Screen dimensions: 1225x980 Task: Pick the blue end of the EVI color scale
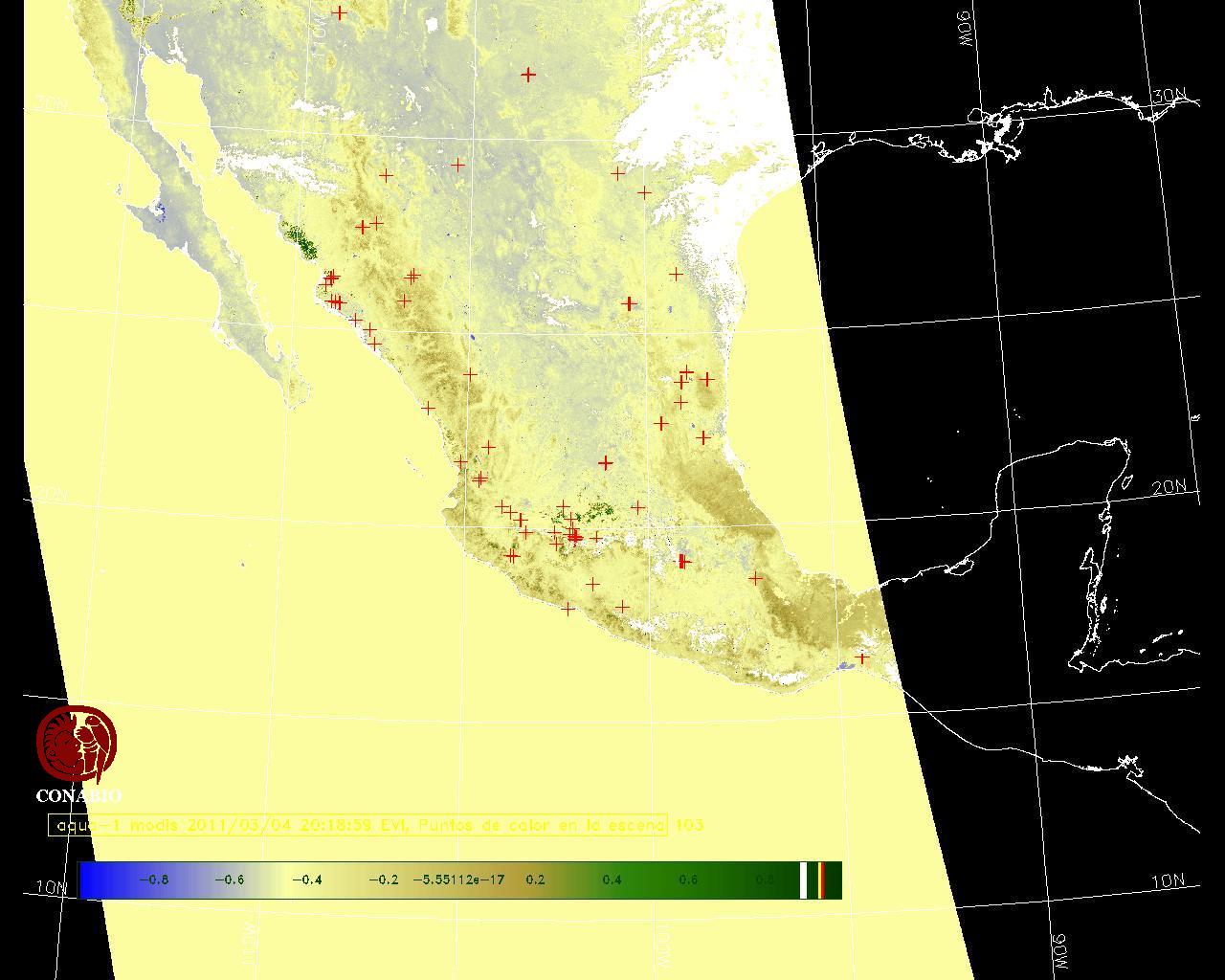click(93, 880)
